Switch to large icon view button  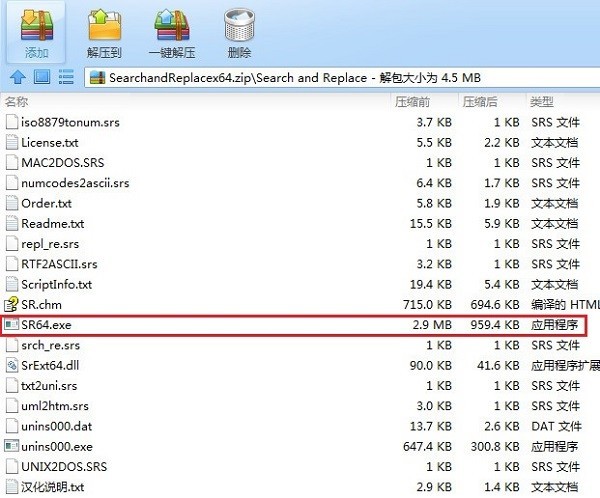pyautogui.click(x=42, y=77)
